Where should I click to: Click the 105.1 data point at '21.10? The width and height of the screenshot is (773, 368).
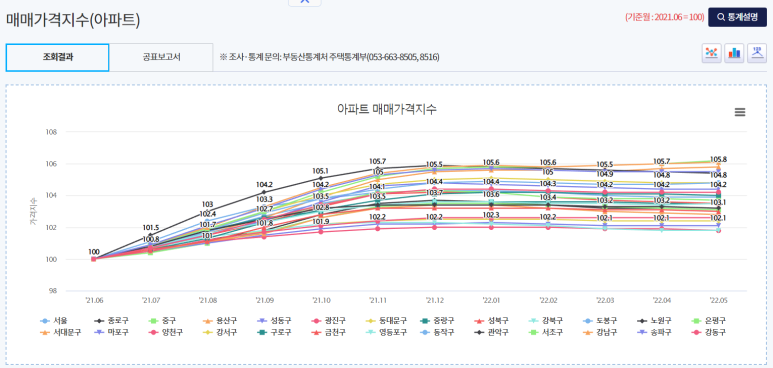pyautogui.click(x=320, y=178)
